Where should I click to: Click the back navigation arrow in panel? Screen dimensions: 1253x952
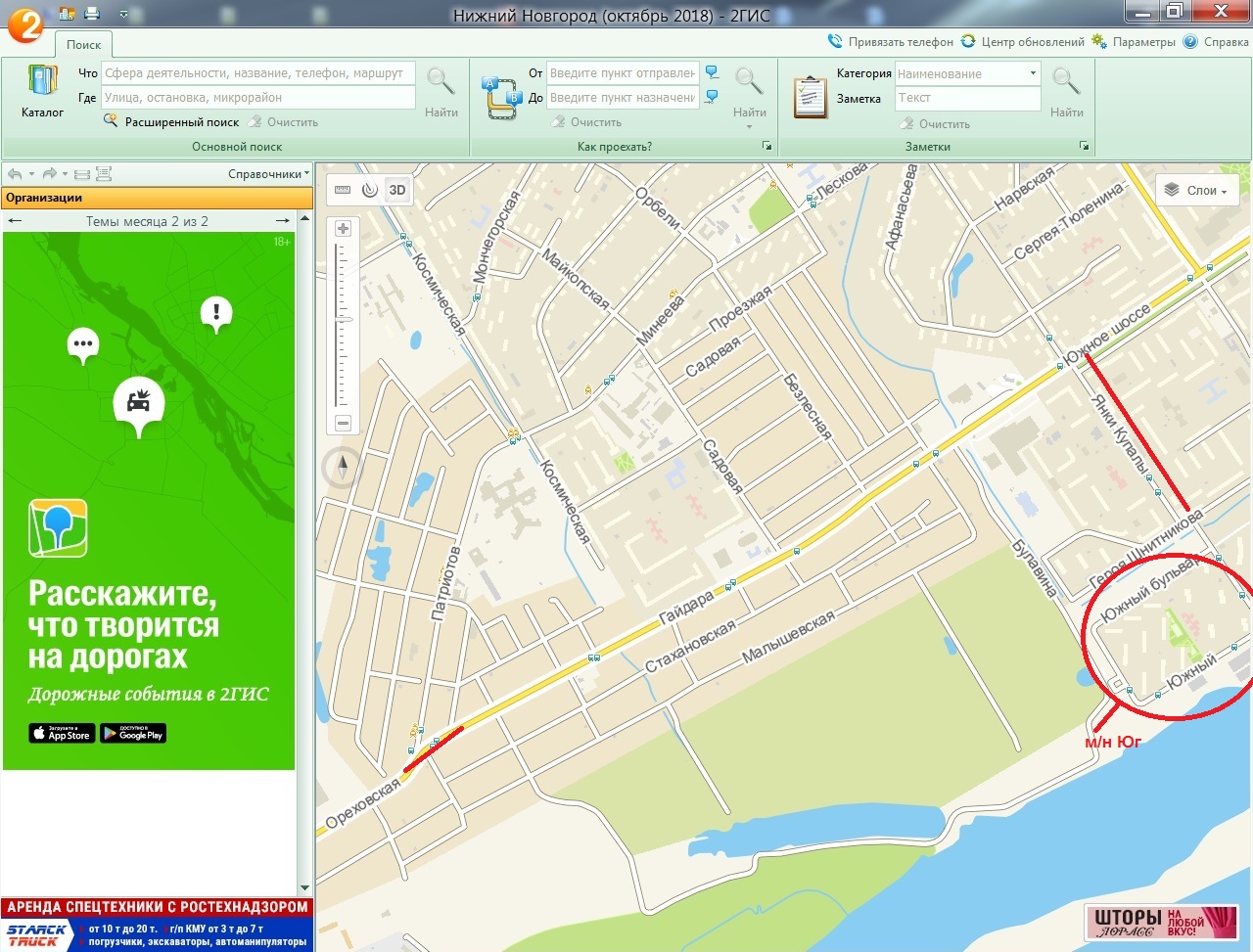click(15, 174)
